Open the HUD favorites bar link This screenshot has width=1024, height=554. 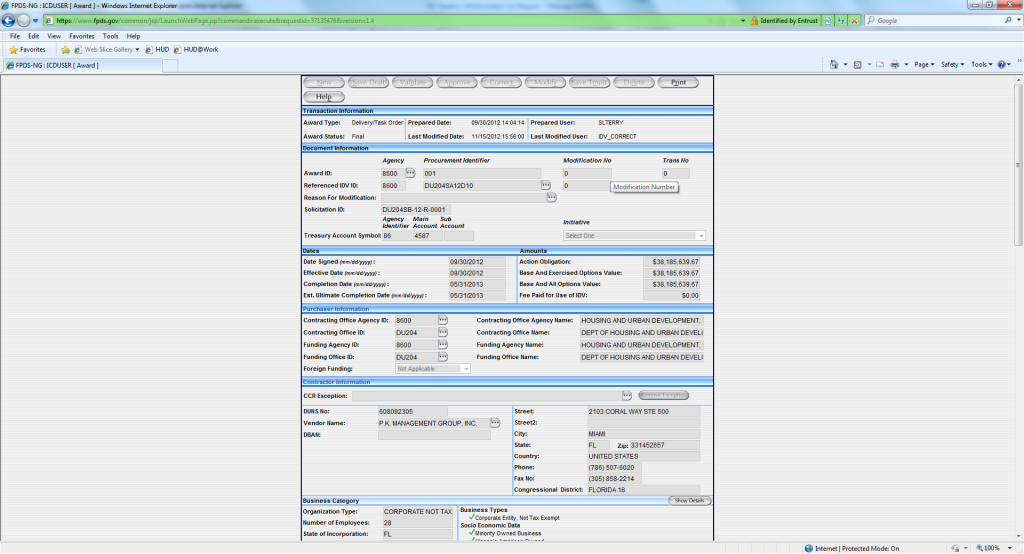[157, 50]
